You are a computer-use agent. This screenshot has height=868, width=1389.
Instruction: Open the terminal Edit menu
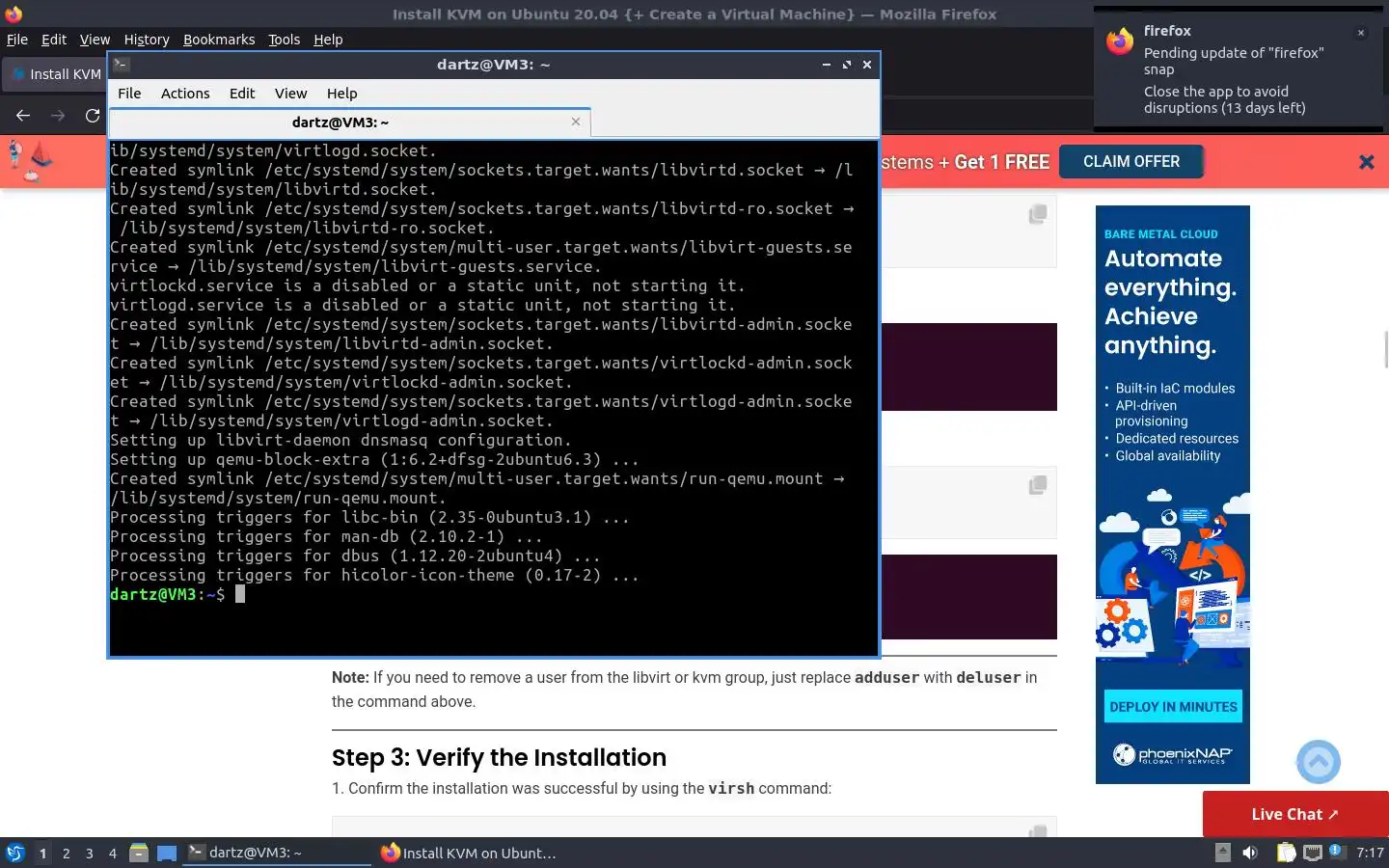click(x=242, y=94)
